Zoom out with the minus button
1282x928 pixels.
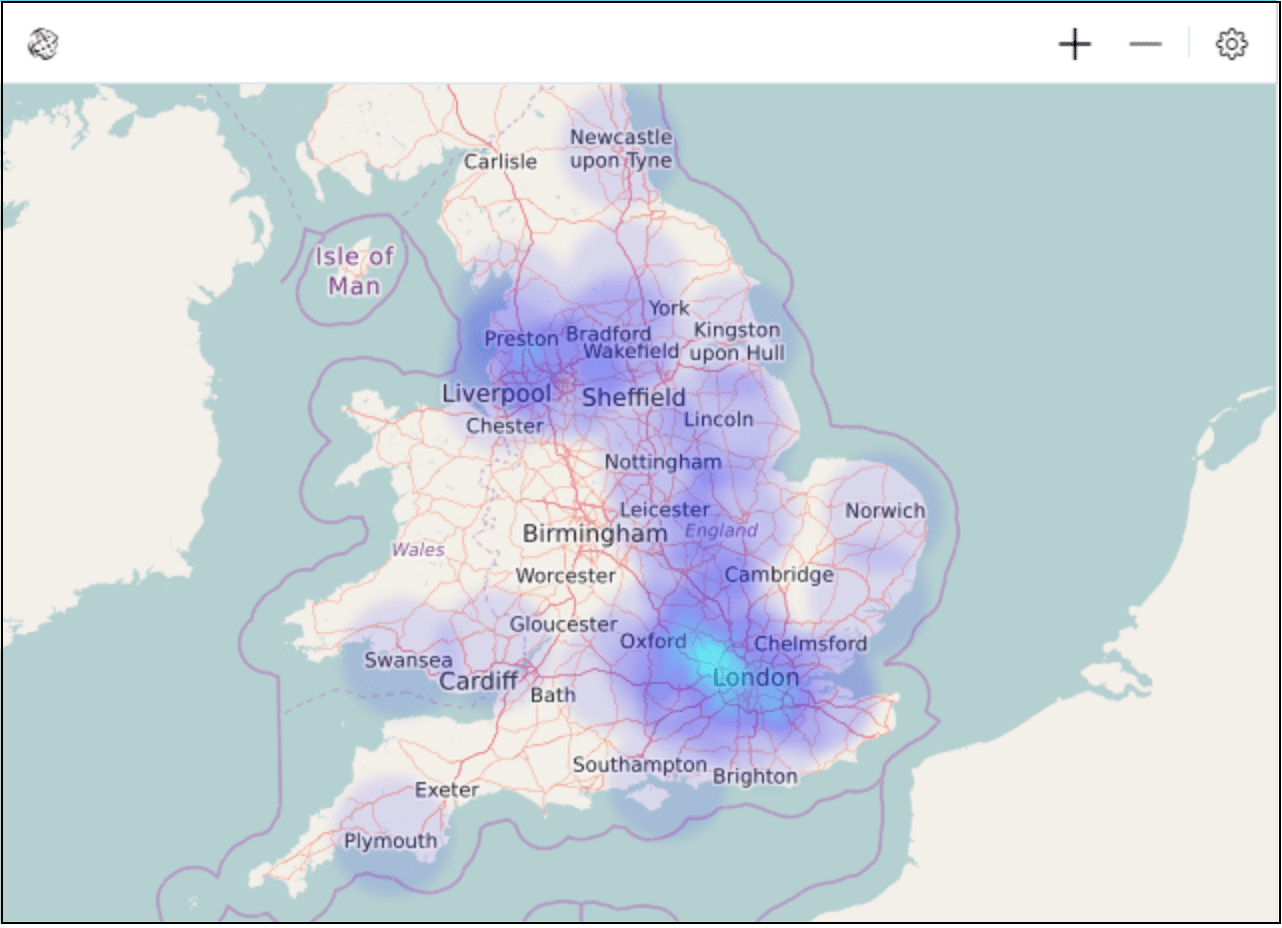tap(1145, 44)
